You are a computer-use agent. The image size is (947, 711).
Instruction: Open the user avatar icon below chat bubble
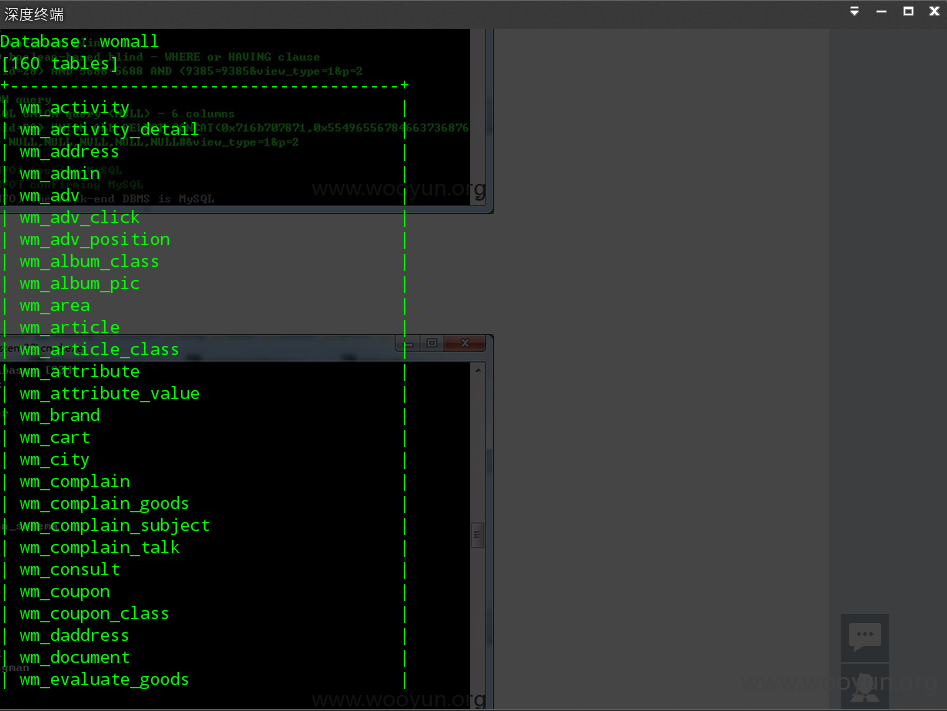click(865, 687)
